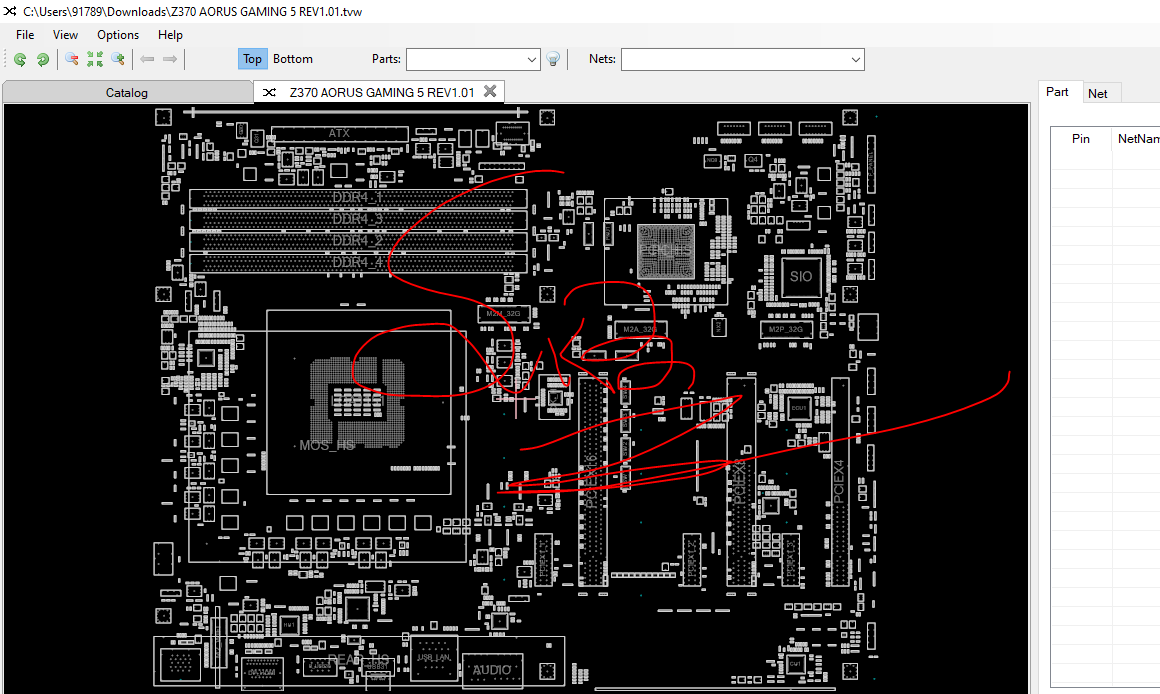1160x694 pixels.
Task: Switch to the Bottom side view
Action: coord(293,59)
